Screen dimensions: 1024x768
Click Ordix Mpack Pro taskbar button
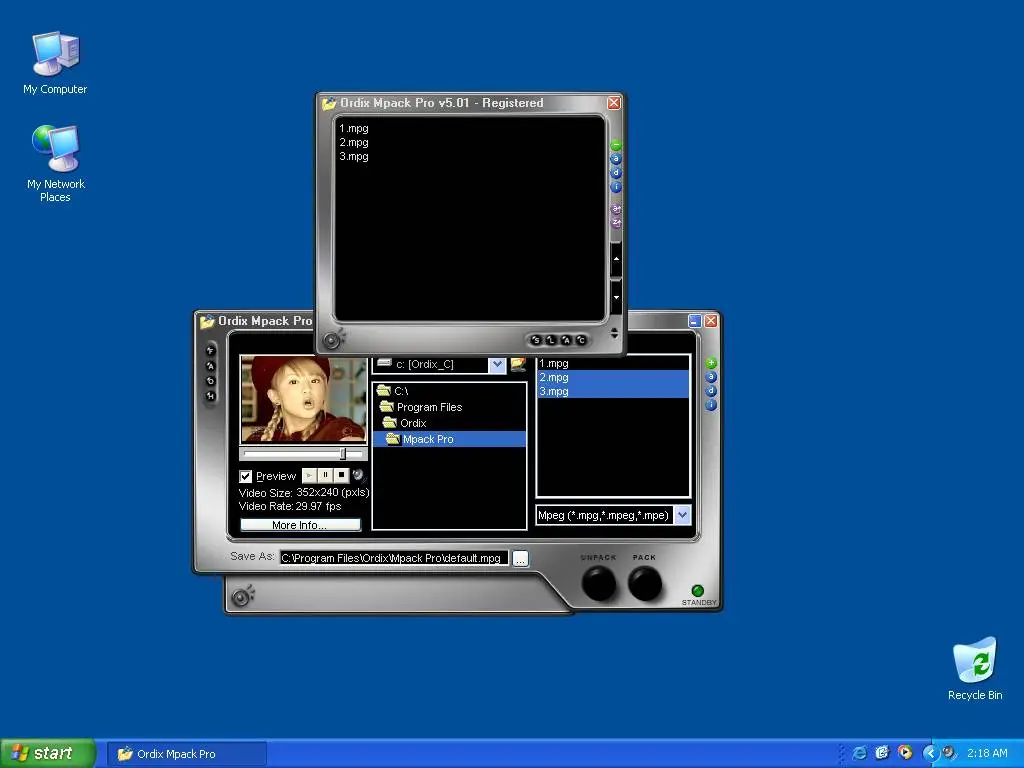[186, 754]
